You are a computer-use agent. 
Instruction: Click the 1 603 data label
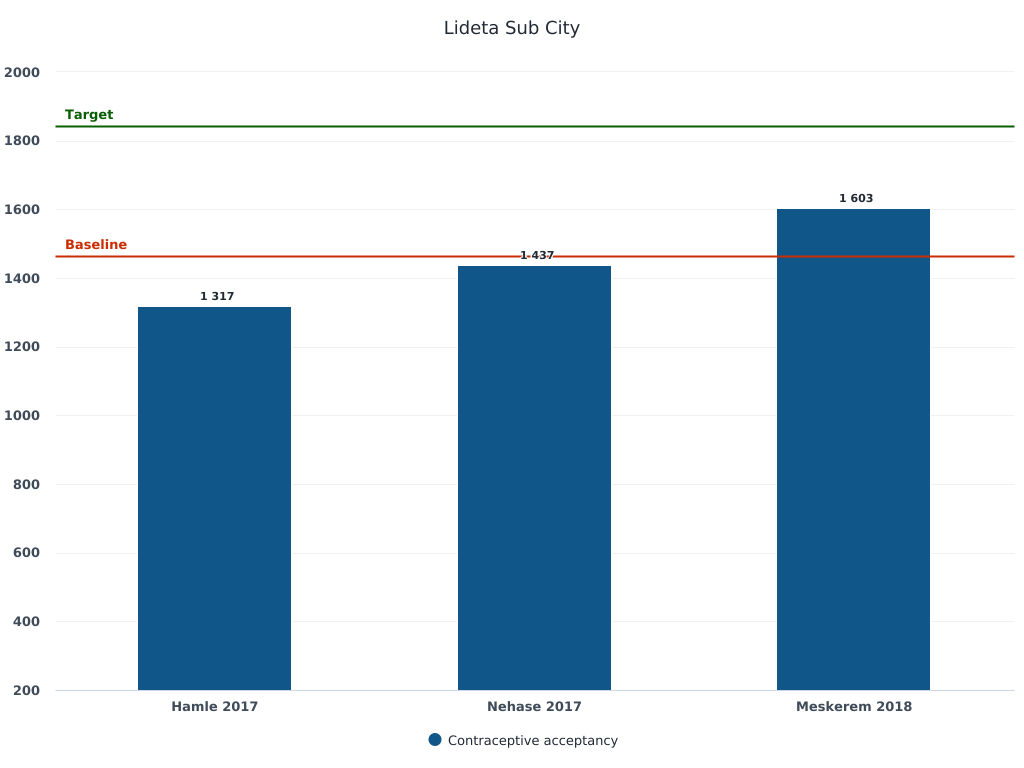pyautogui.click(x=856, y=198)
